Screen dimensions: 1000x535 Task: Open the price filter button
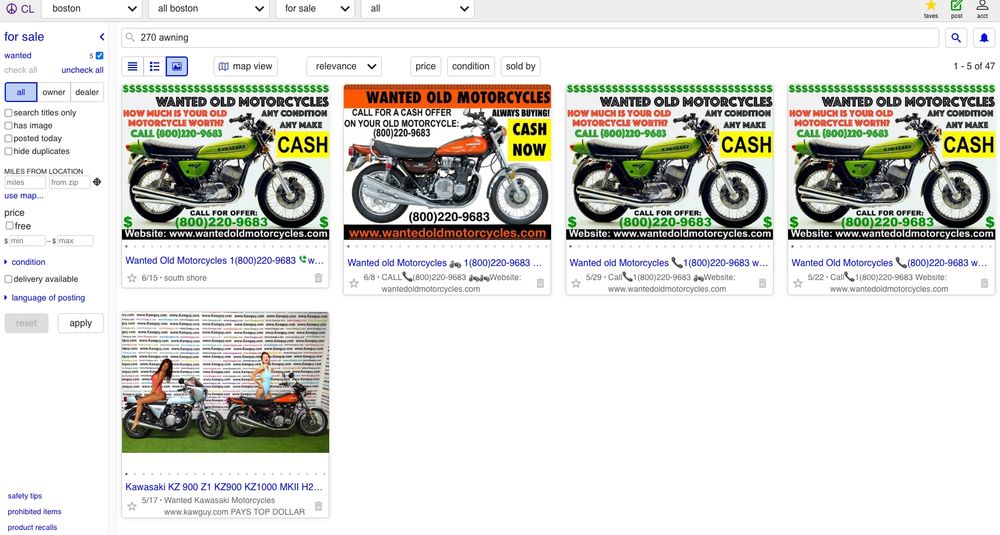pyautogui.click(x=425, y=66)
